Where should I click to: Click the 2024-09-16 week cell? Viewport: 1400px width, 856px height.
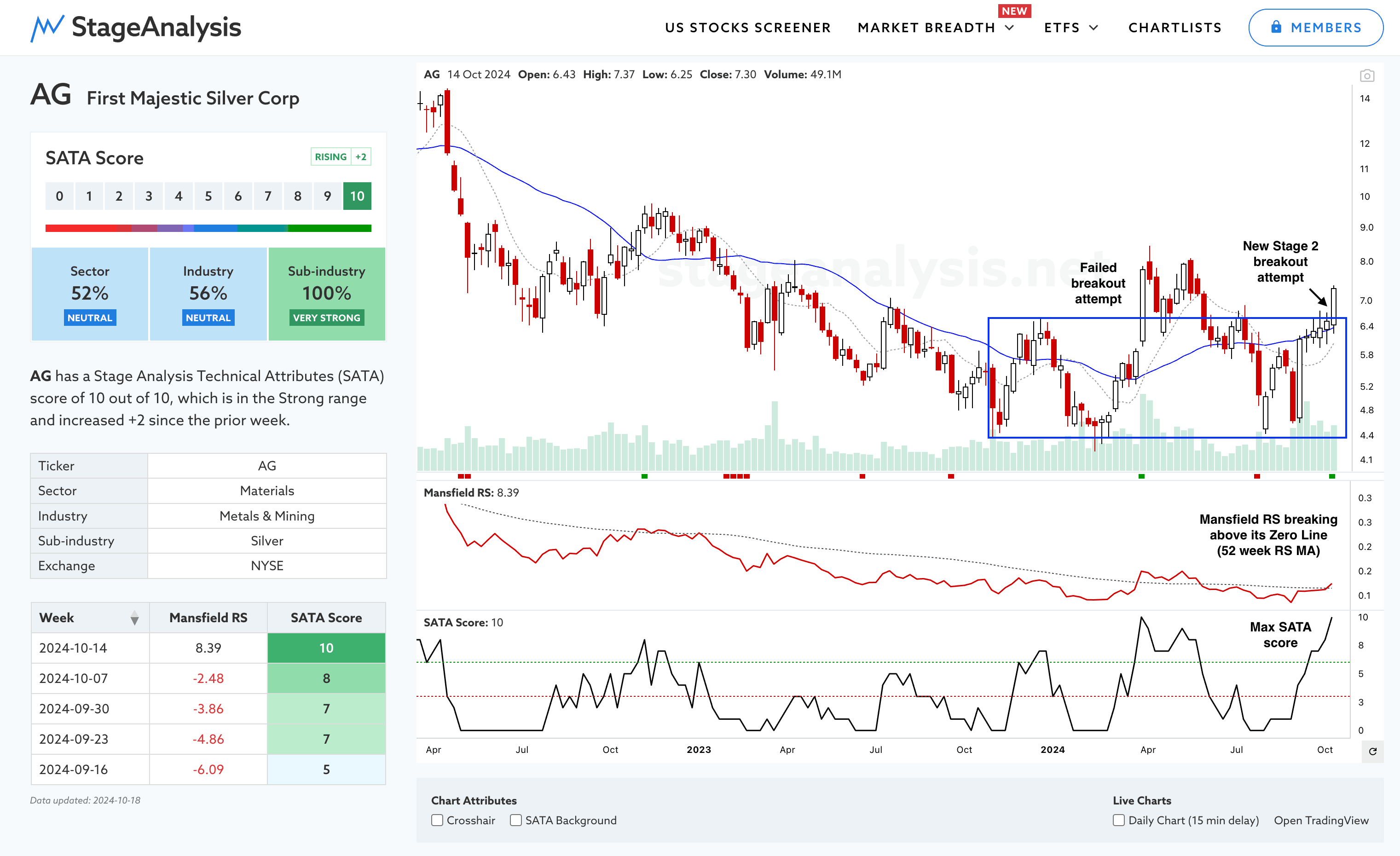click(90, 769)
